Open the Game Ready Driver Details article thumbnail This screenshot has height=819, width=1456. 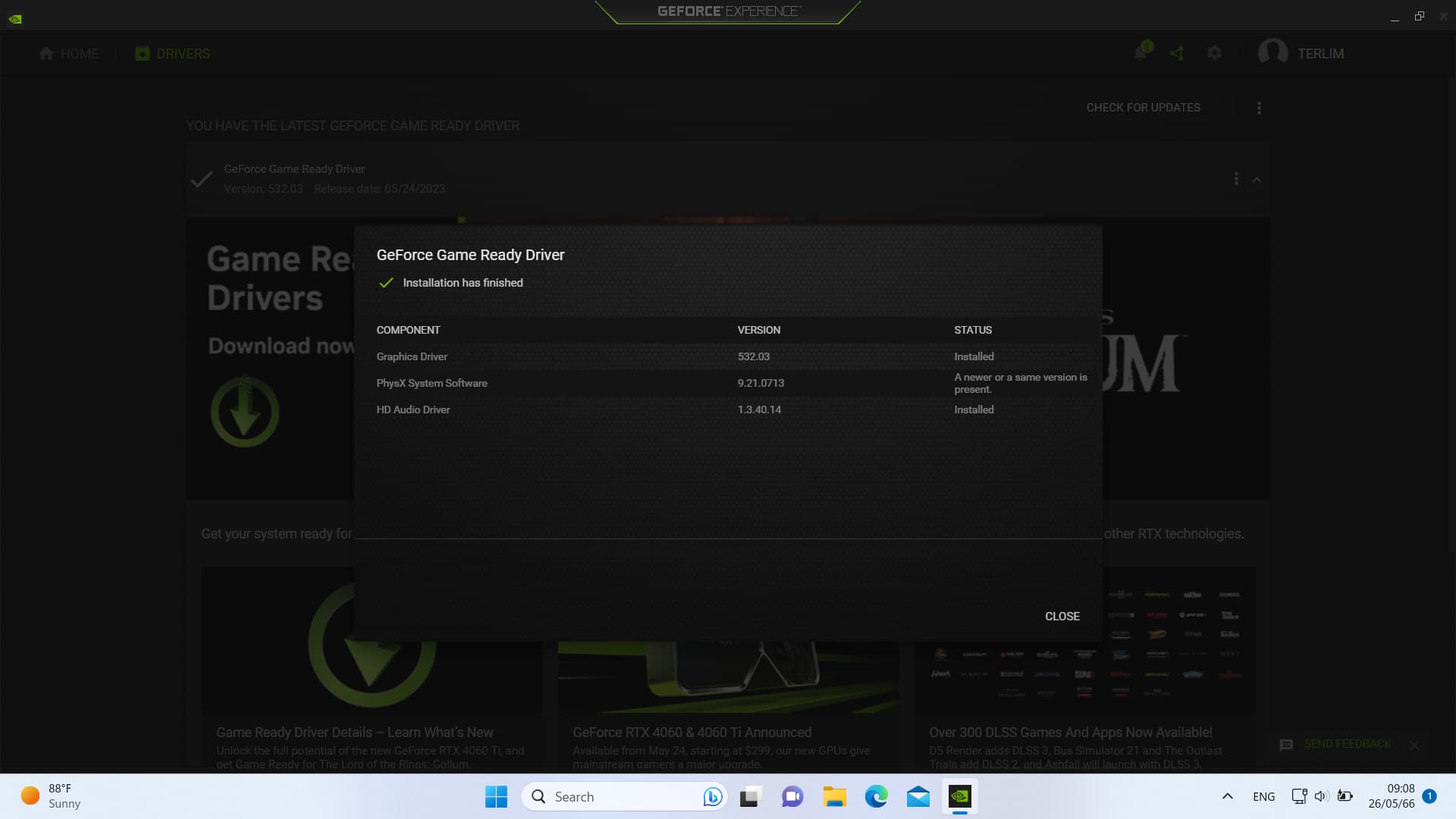(x=372, y=639)
